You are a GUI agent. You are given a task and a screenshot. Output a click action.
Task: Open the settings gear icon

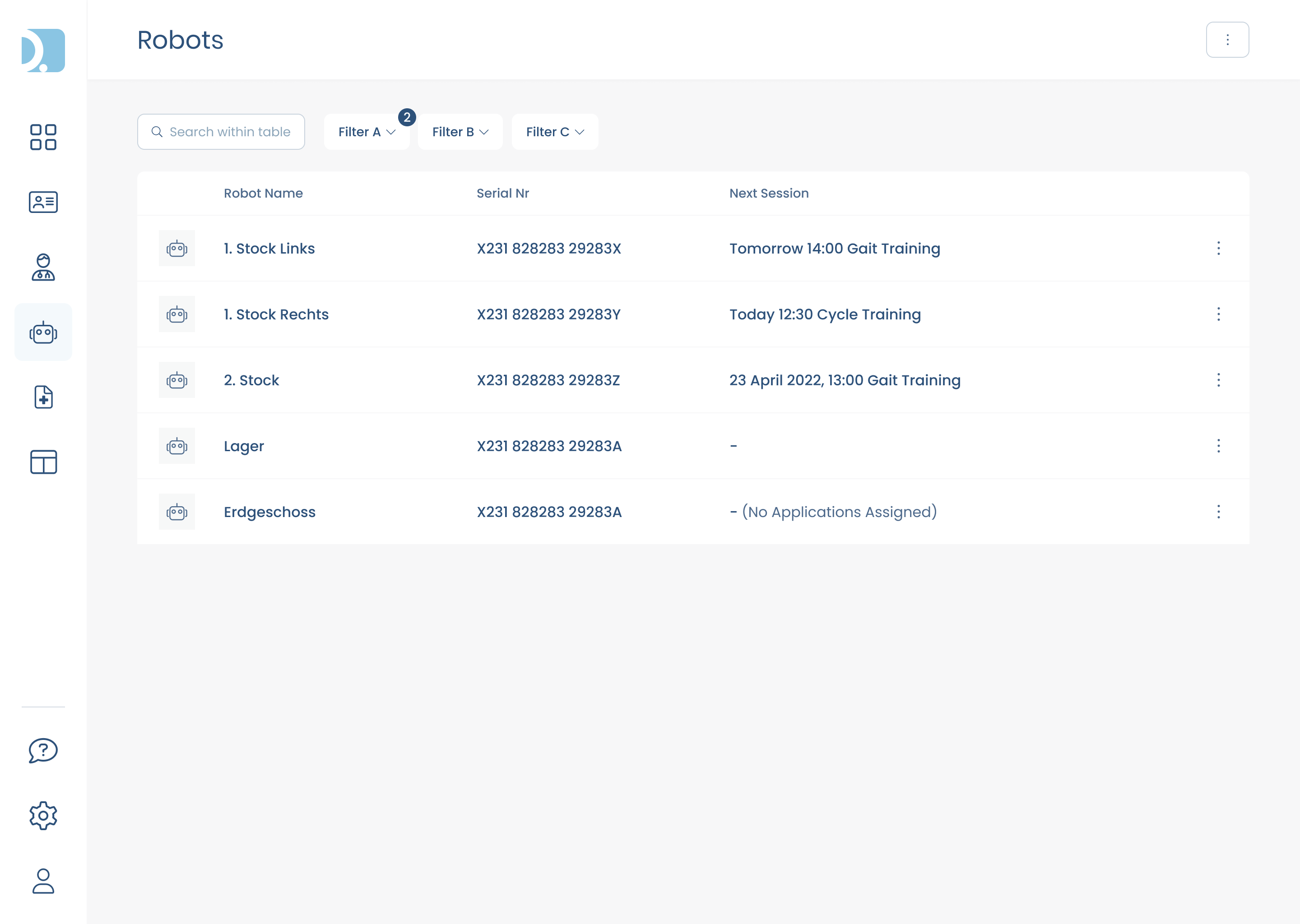tap(43, 816)
